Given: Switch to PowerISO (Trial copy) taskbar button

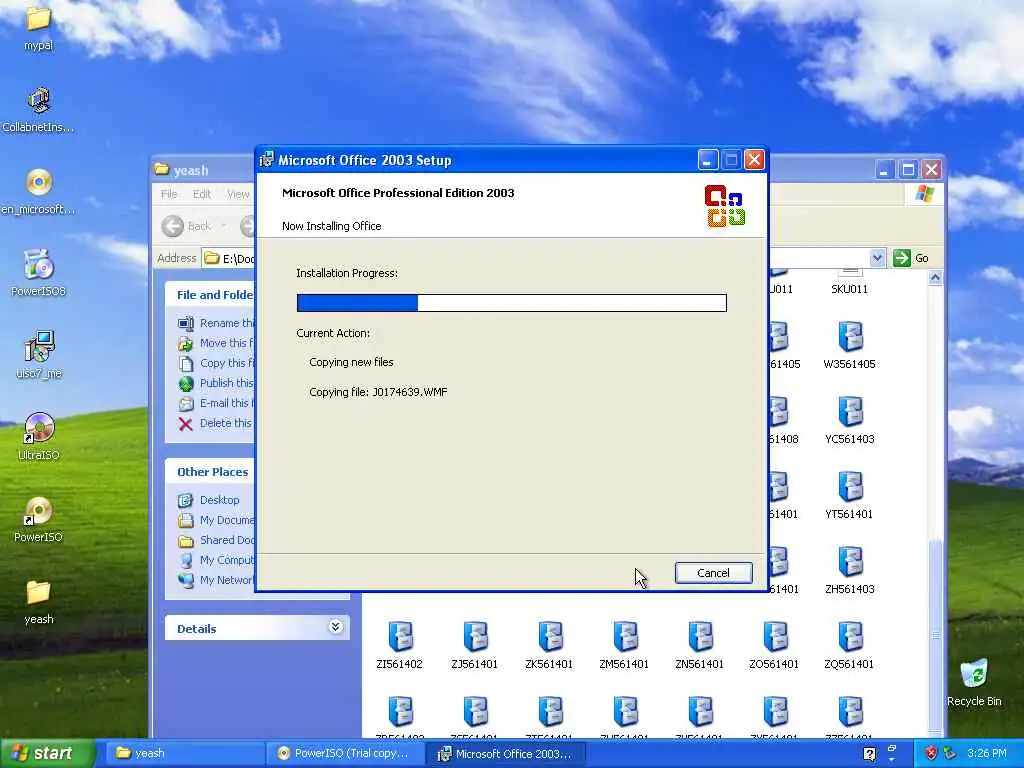Looking at the screenshot, I should tap(345, 754).
